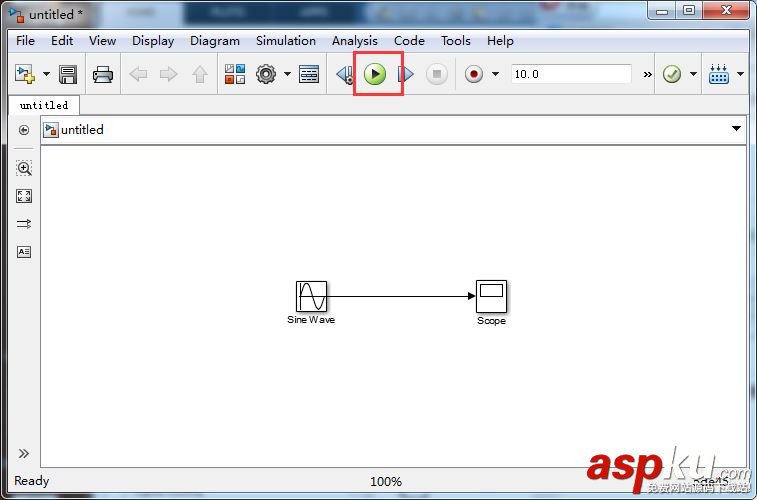Click the Ready status text
The width and height of the screenshot is (757, 500).
[x=32, y=481]
